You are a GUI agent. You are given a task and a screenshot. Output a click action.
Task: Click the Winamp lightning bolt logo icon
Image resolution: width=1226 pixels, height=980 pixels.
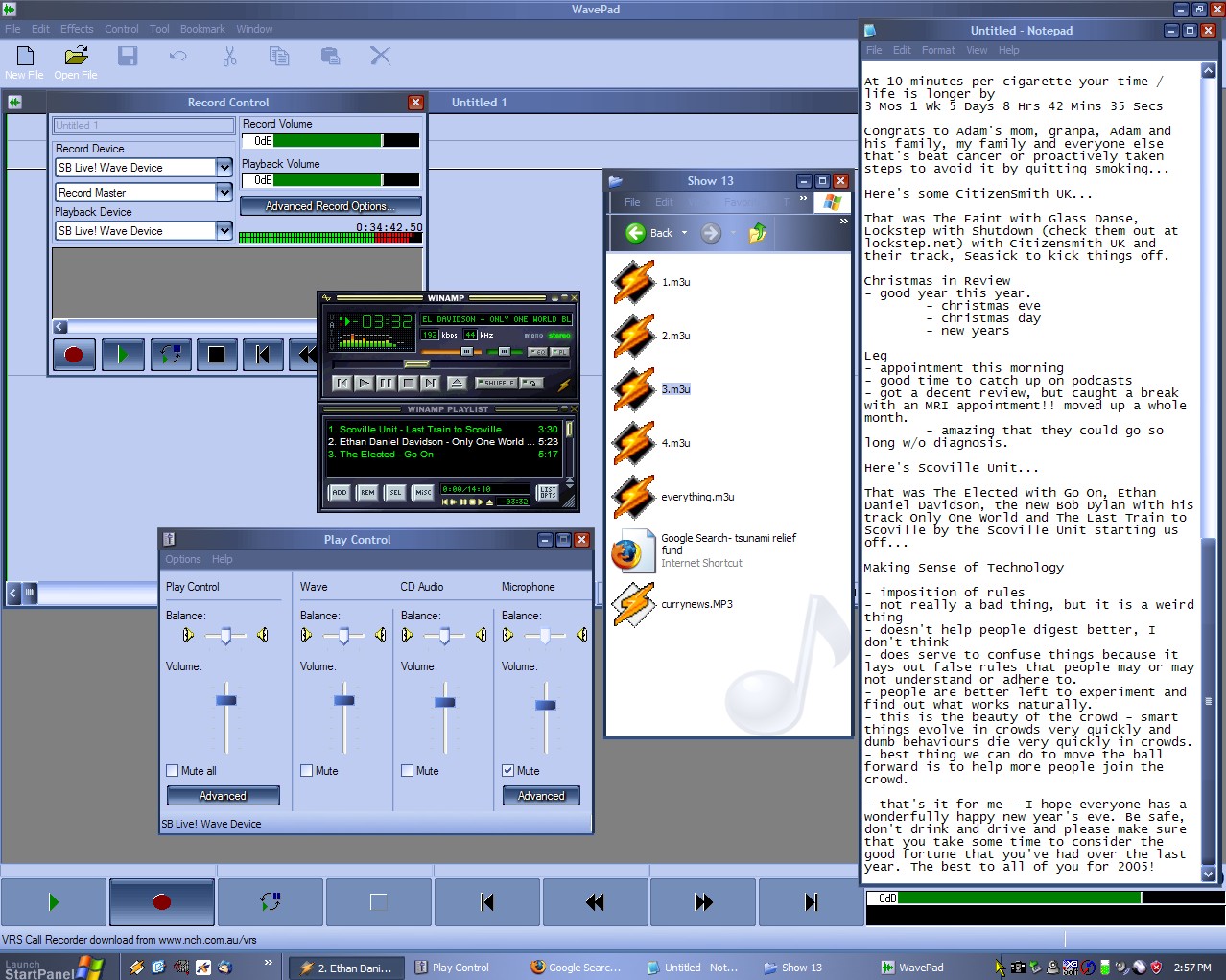point(564,385)
